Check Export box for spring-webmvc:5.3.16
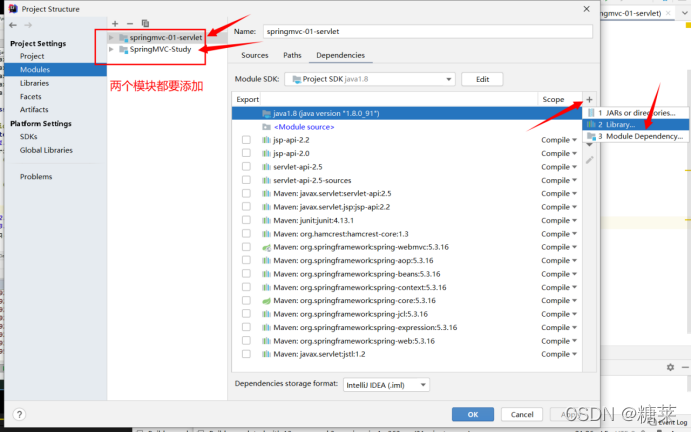The image size is (692, 433). (x=246, y=247)
